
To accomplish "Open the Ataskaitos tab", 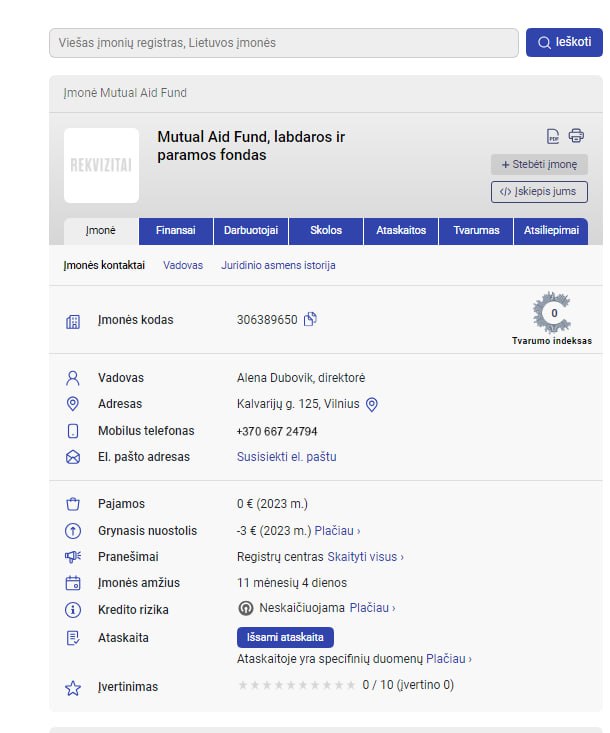I will pyautogui.click(x=401, y=231).
